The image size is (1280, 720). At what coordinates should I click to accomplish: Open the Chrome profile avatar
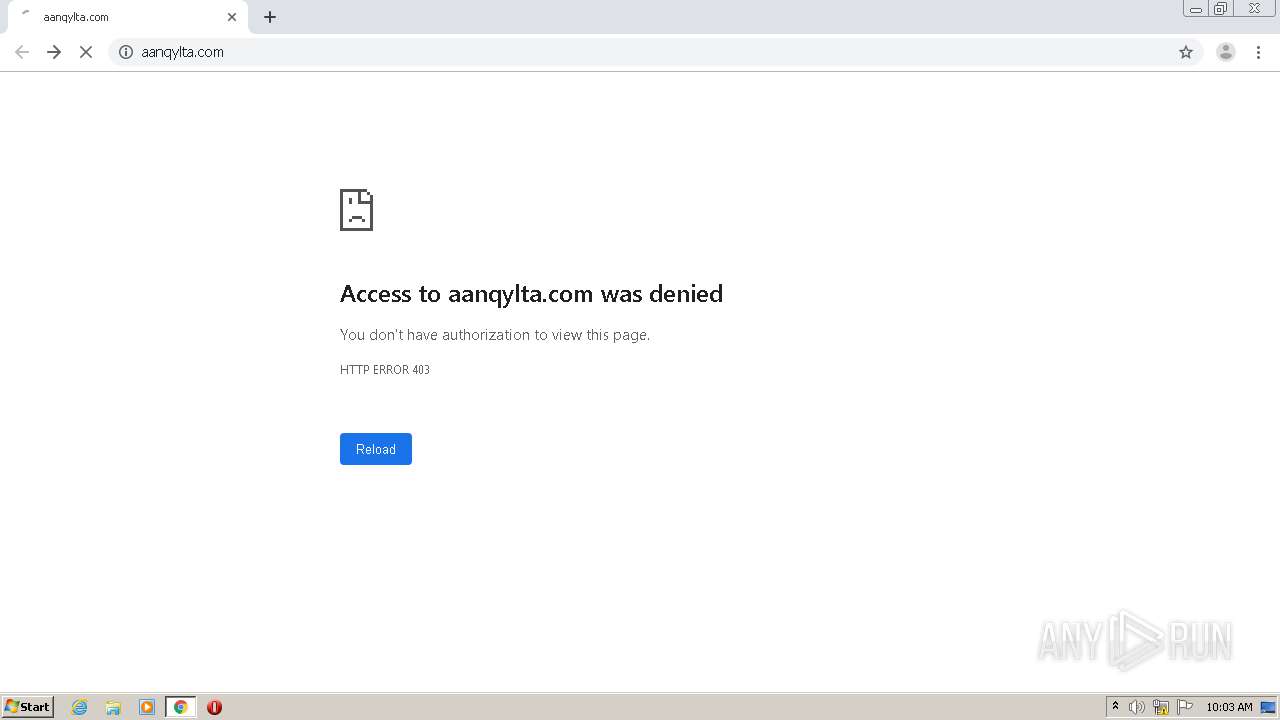pyautogui.click(x=1226, y=52)
